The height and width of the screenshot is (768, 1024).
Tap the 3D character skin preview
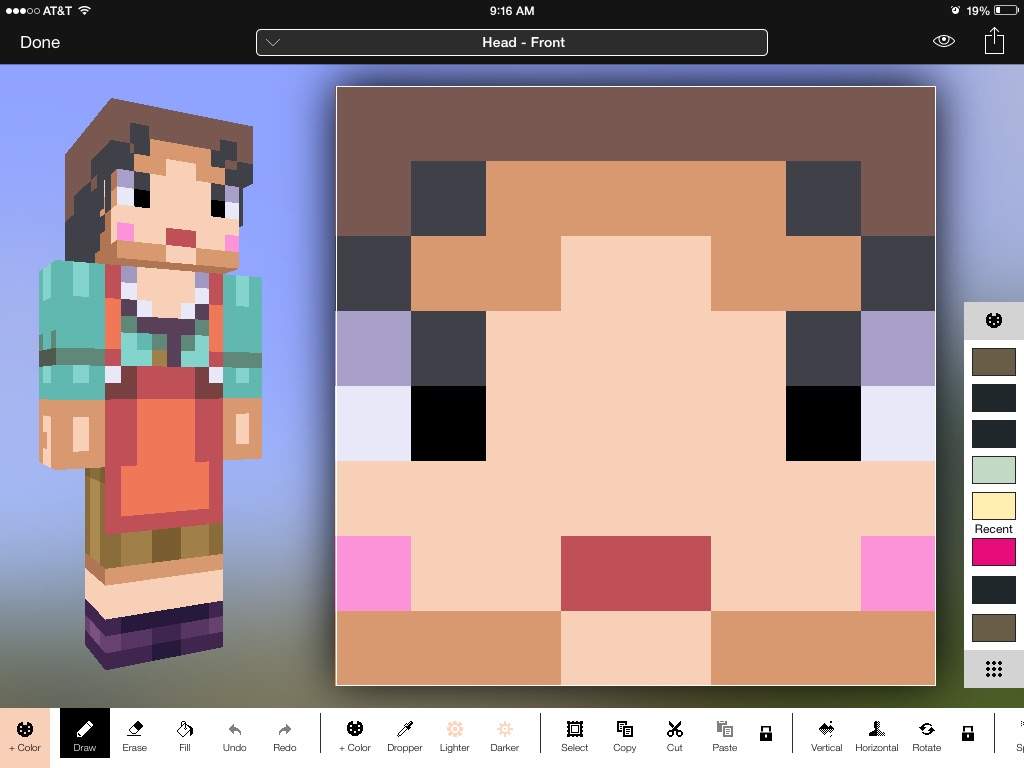(153, 385)
